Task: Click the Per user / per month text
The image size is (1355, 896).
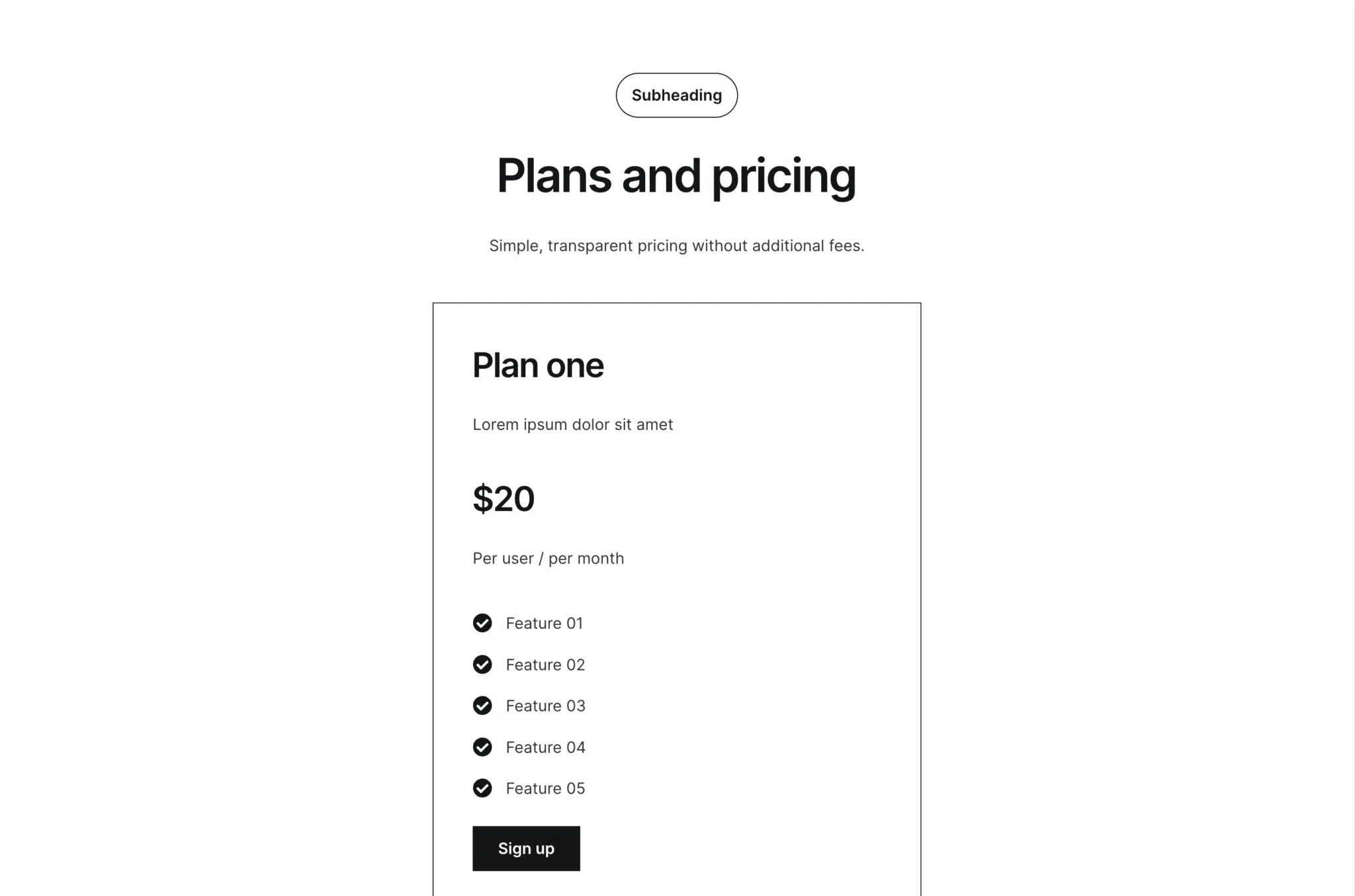Action: tap(548, 559)
